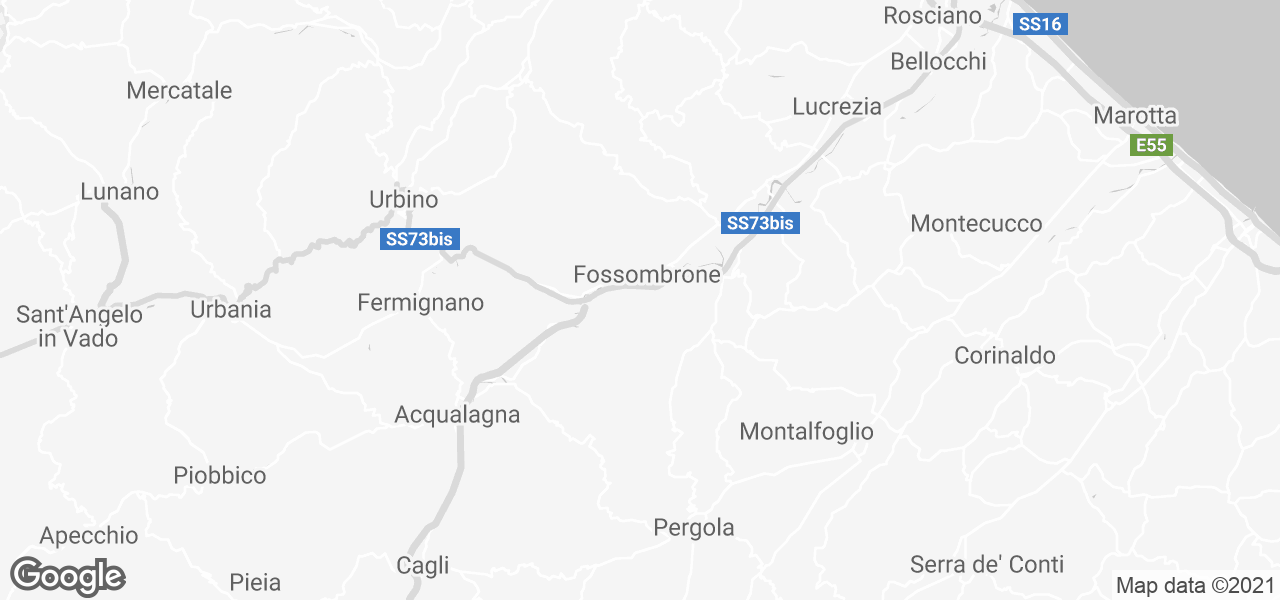Click the Pergola town label
1280x600 pixels.
pyautogui.click(x=694, y=528)
